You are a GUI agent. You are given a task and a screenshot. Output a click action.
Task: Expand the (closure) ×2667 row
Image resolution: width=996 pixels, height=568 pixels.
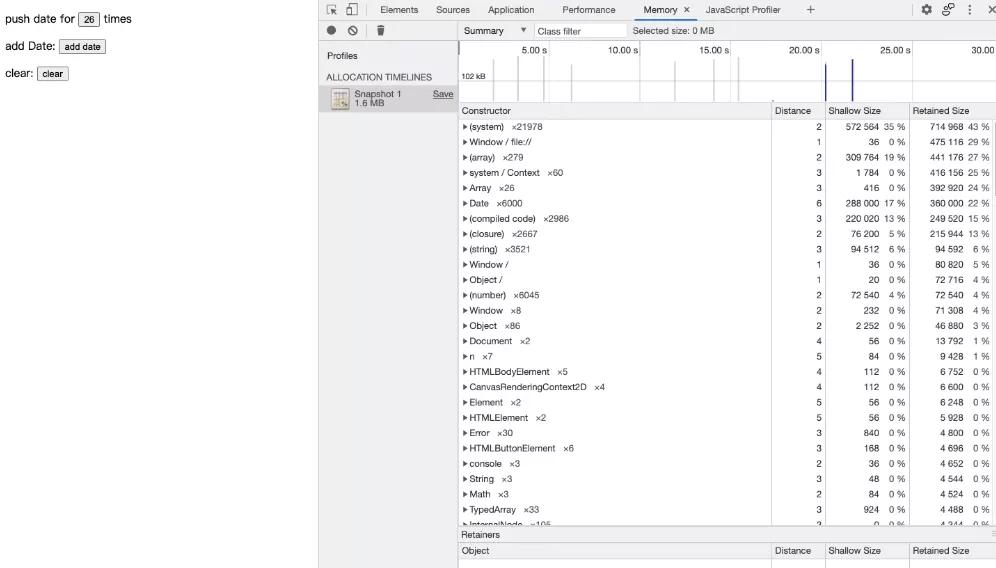465,234
